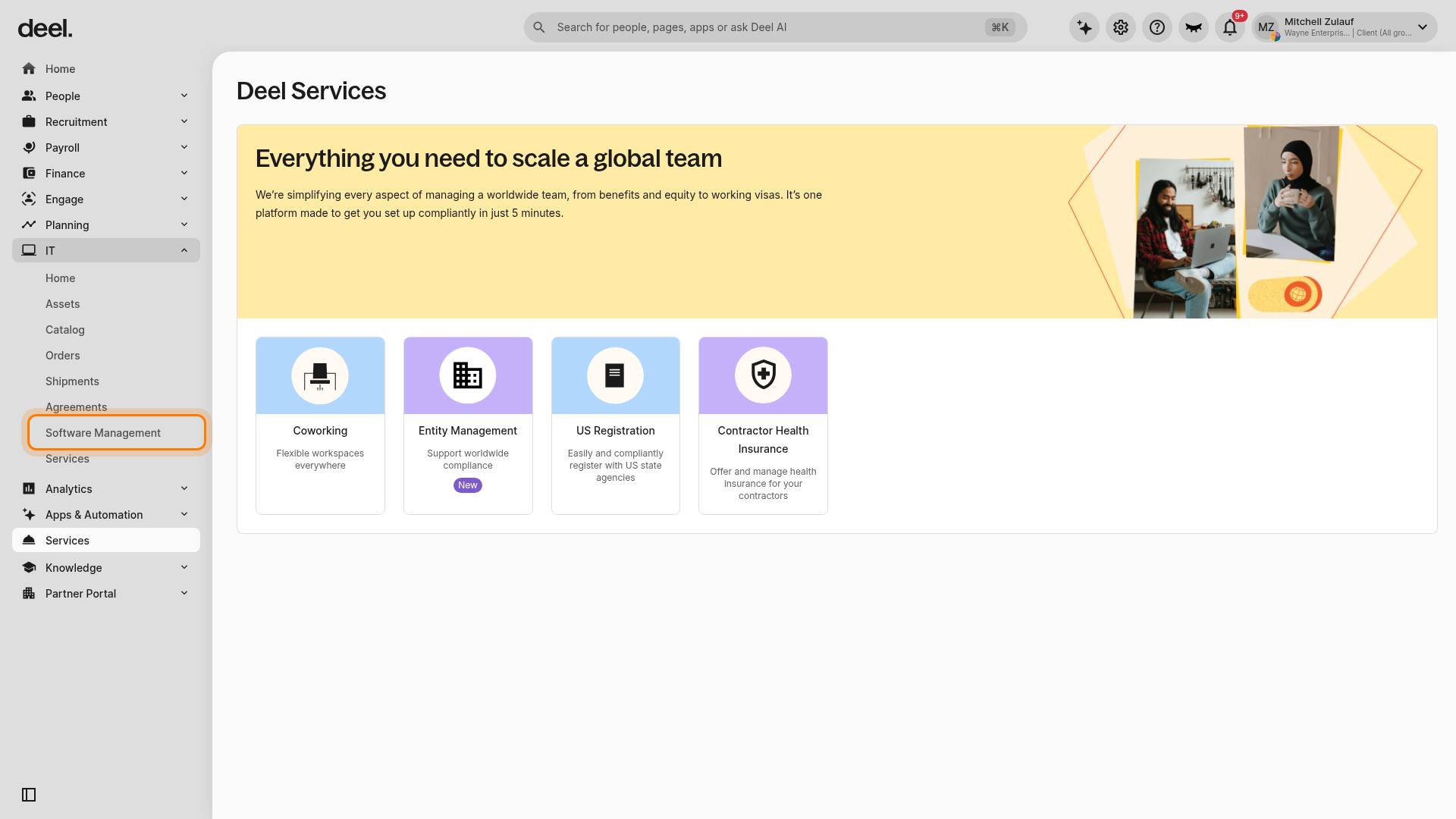Click the Payroll icon in sidebar
The width and height of the screenshot is (1456, 819).
click(x=29, y=148)
